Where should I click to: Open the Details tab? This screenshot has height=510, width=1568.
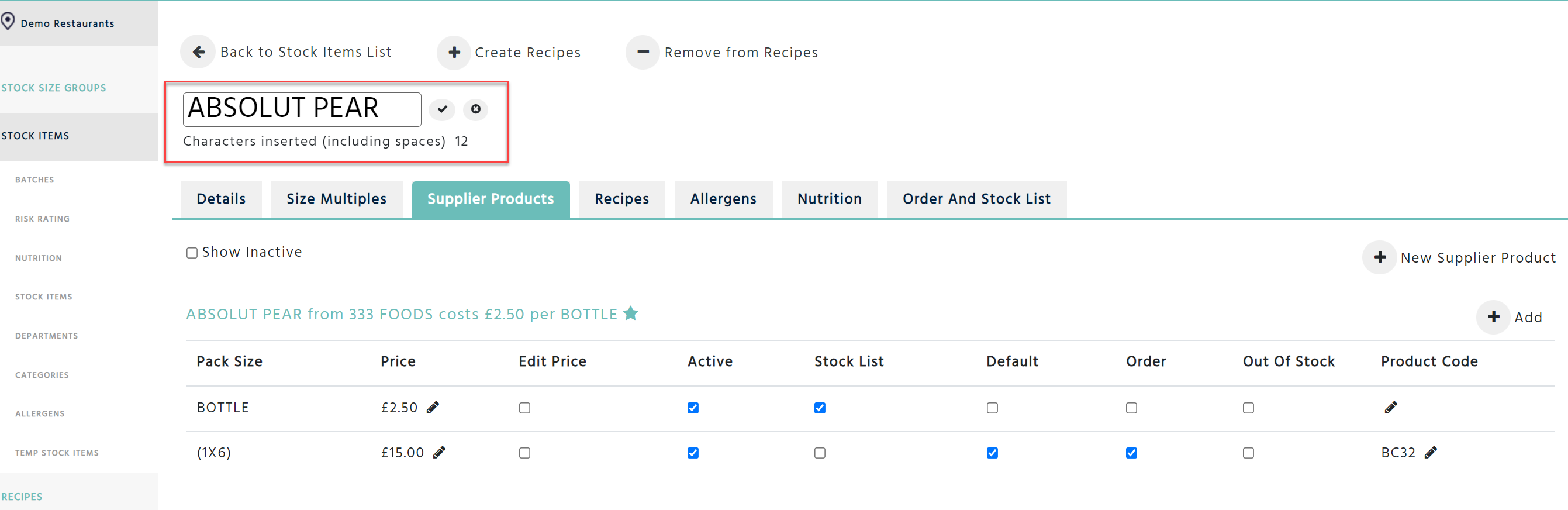(222, 199)
